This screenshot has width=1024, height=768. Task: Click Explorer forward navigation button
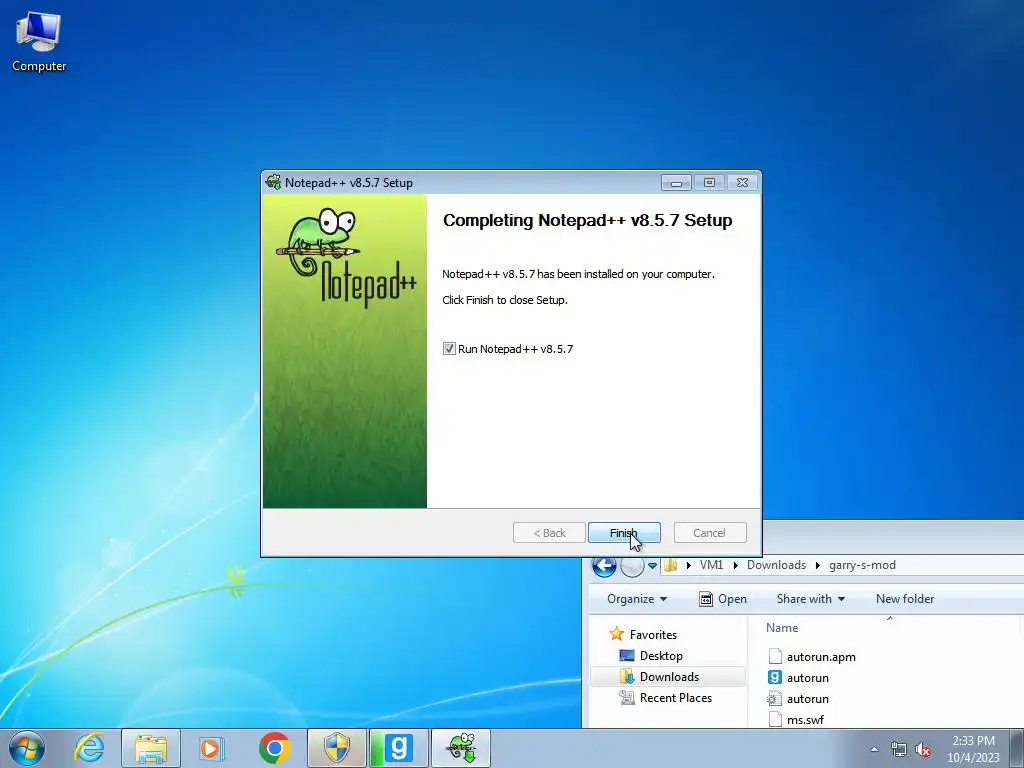click(632, 566)
